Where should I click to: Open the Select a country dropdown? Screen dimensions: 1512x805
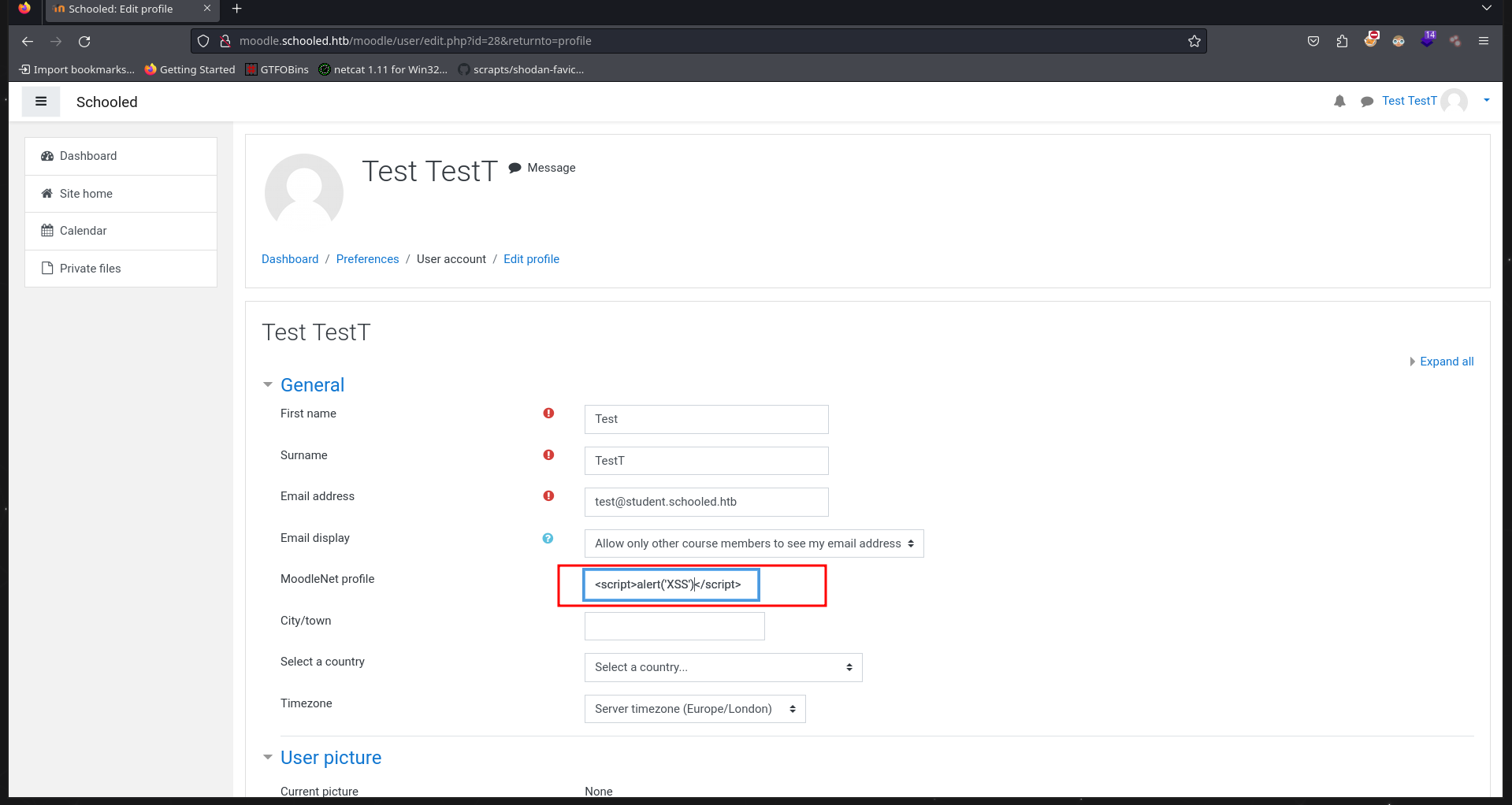[723, 667]
